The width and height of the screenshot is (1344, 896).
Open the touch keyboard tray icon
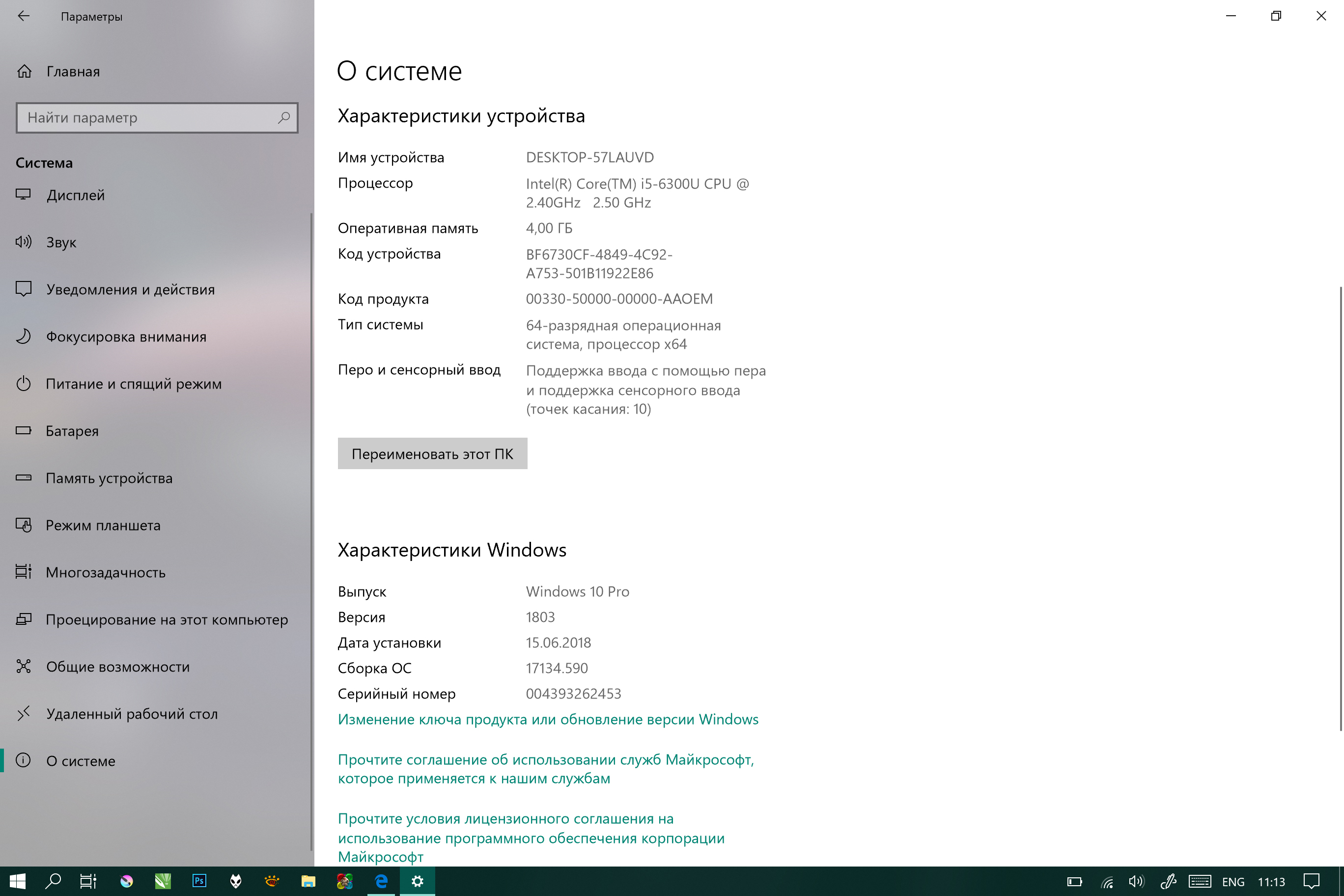[1200, 882]
